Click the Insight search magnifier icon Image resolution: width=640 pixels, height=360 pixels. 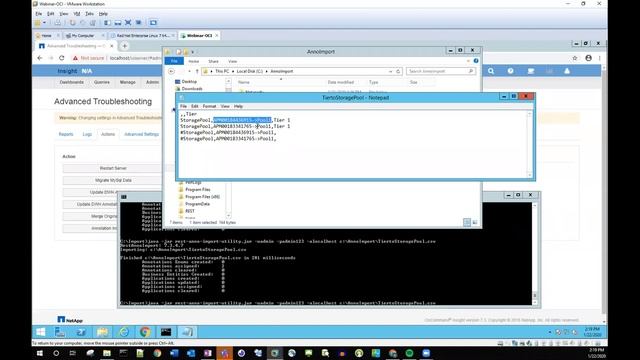pyautogui.click(x=491, y=71)
